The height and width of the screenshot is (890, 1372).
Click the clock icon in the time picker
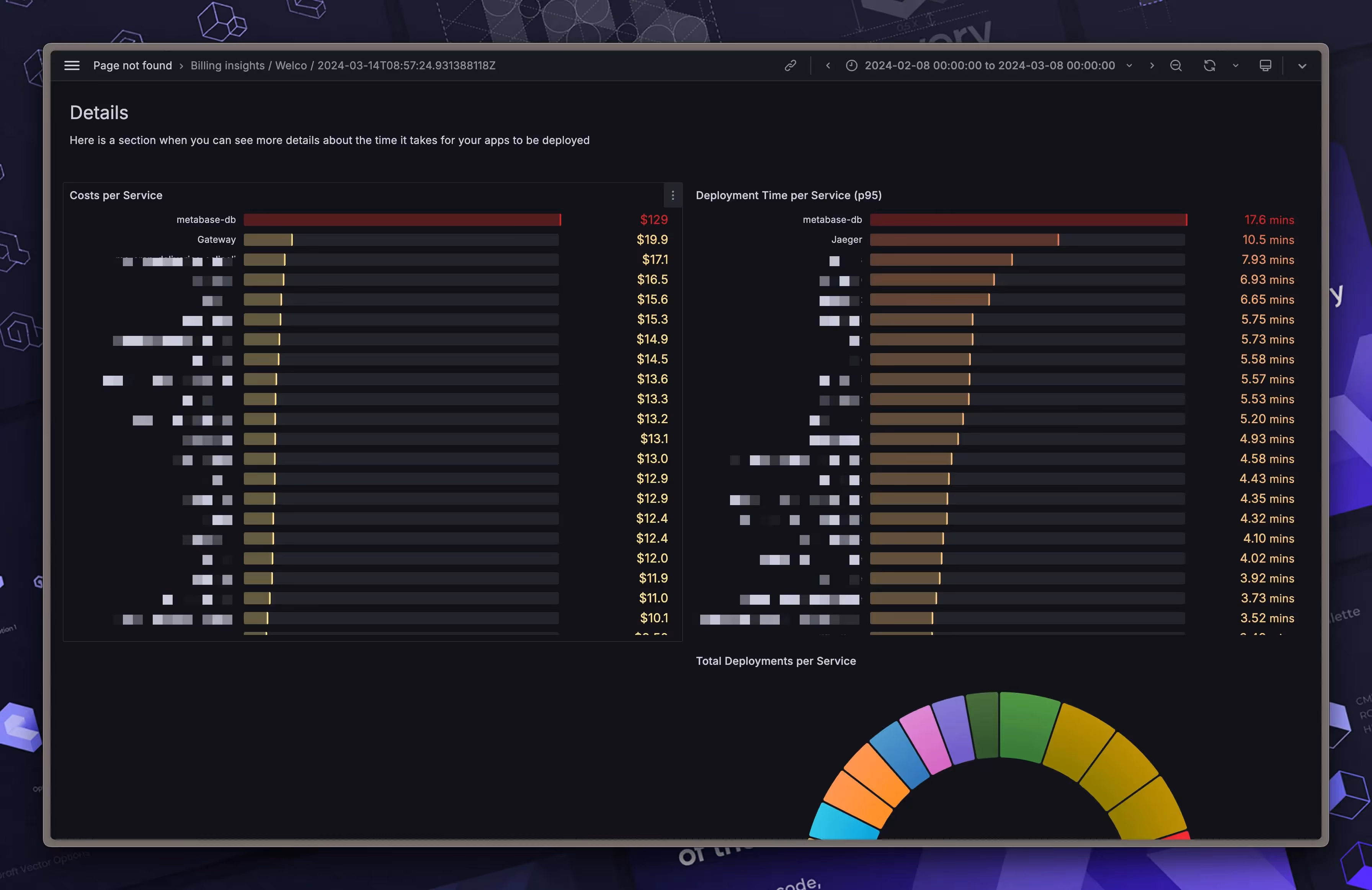point(851,65)
